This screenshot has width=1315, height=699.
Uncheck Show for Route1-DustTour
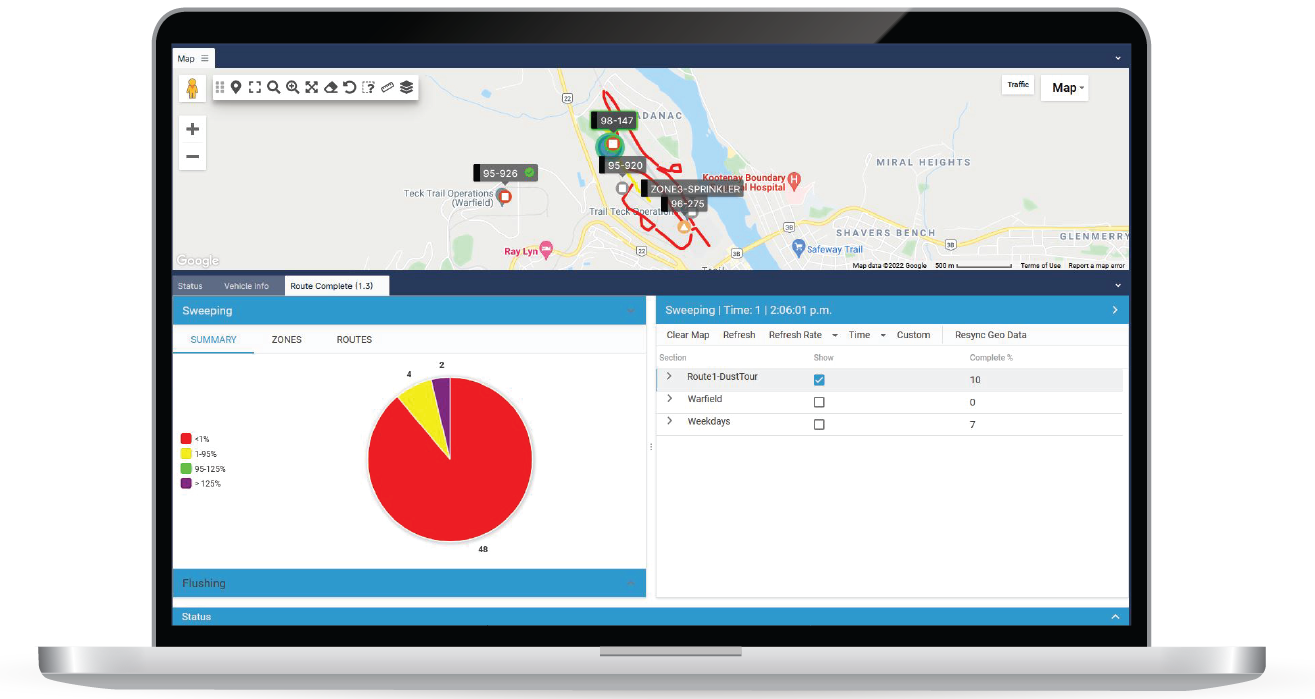tap(819, 380)
